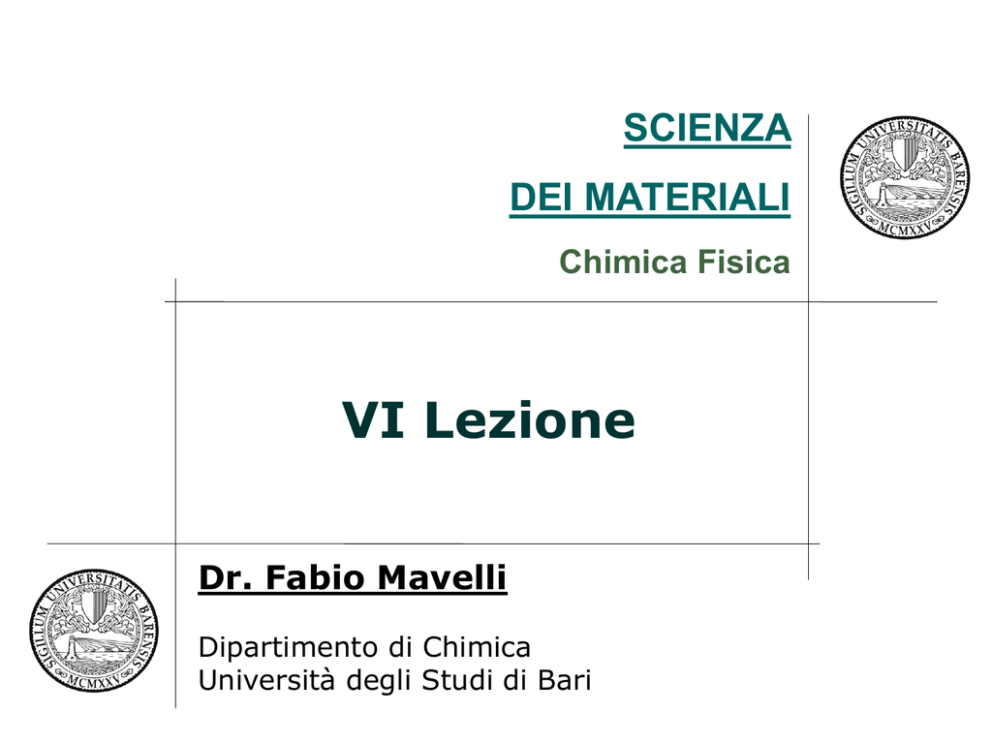Click the shield inside the top-right seal

(905, 152)
